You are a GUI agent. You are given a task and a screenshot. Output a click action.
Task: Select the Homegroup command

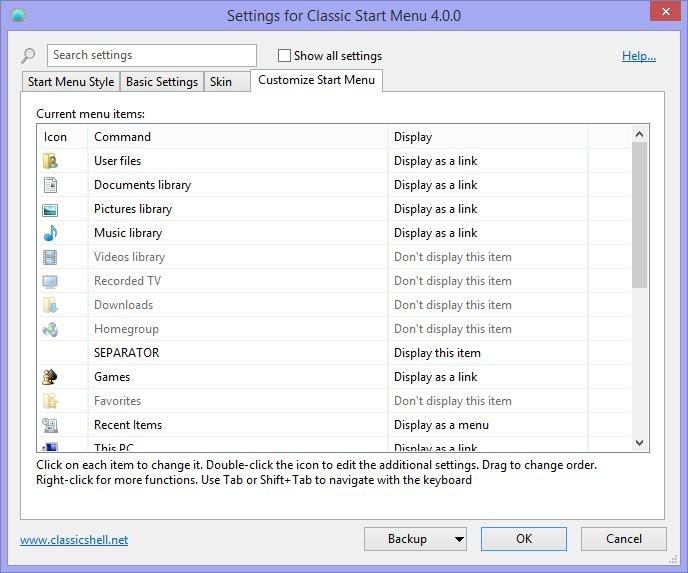pos(126,329)
